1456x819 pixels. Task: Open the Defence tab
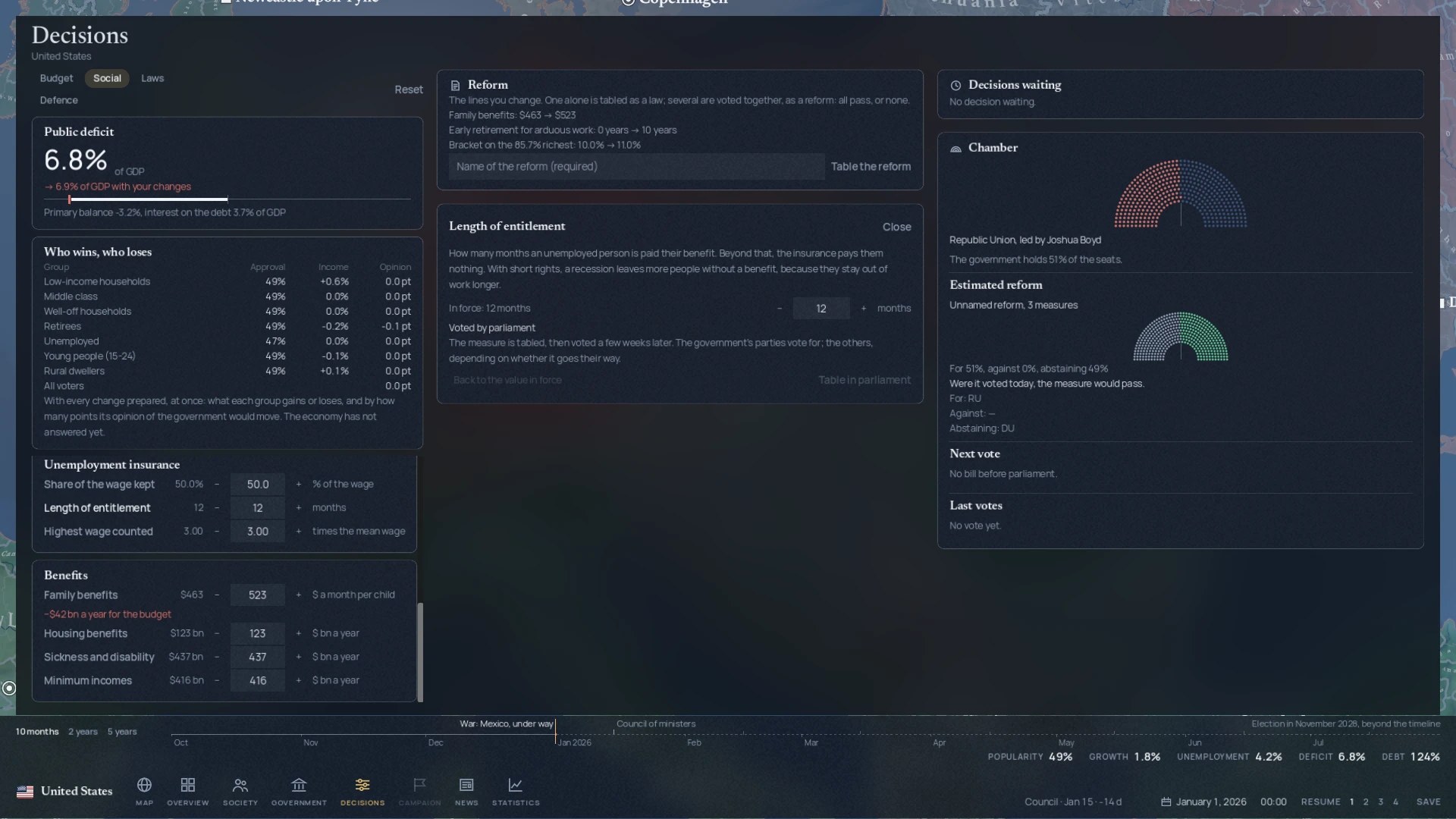(58, 100)
